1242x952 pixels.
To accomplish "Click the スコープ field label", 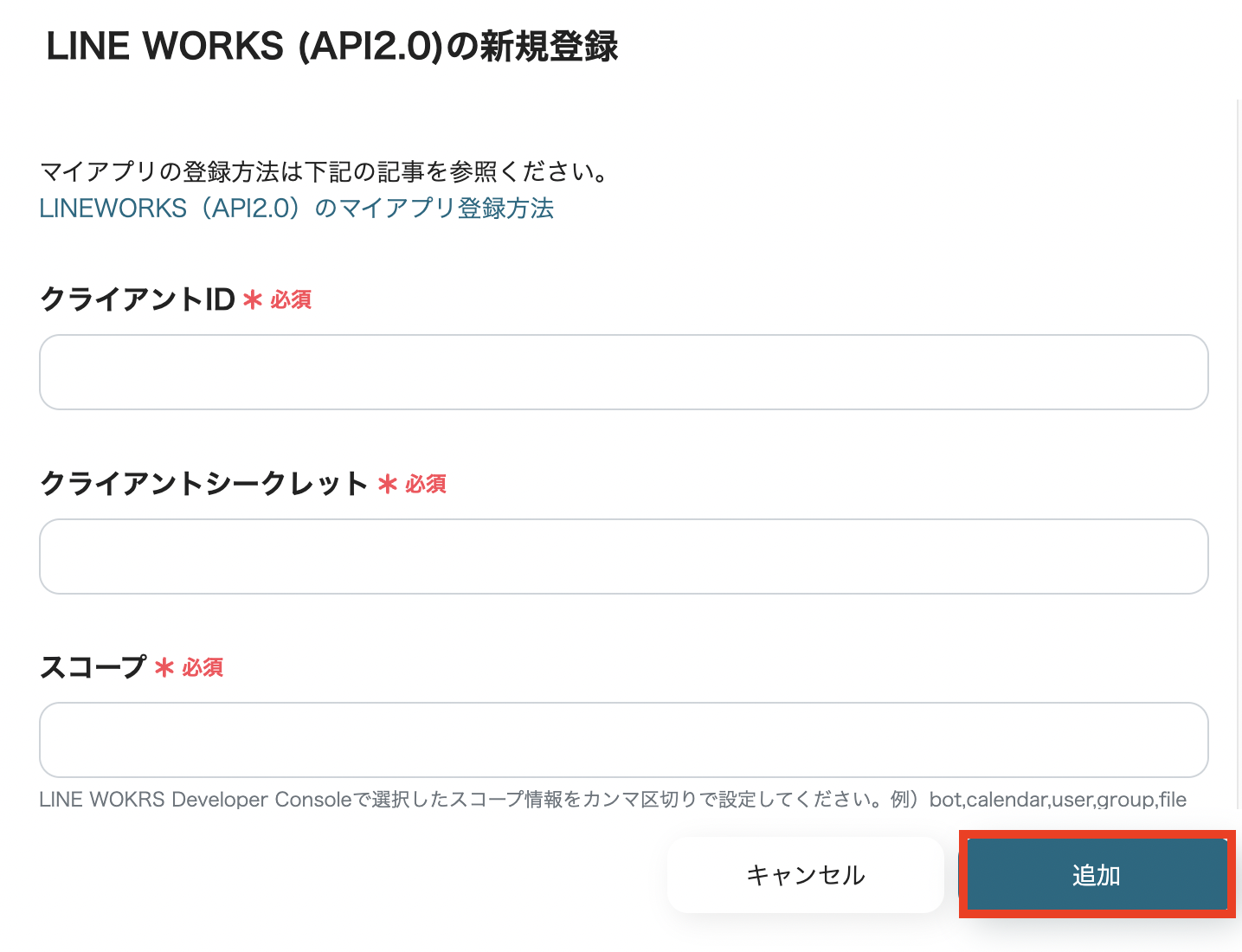I will pyautogui.click(x=93, y=667).
